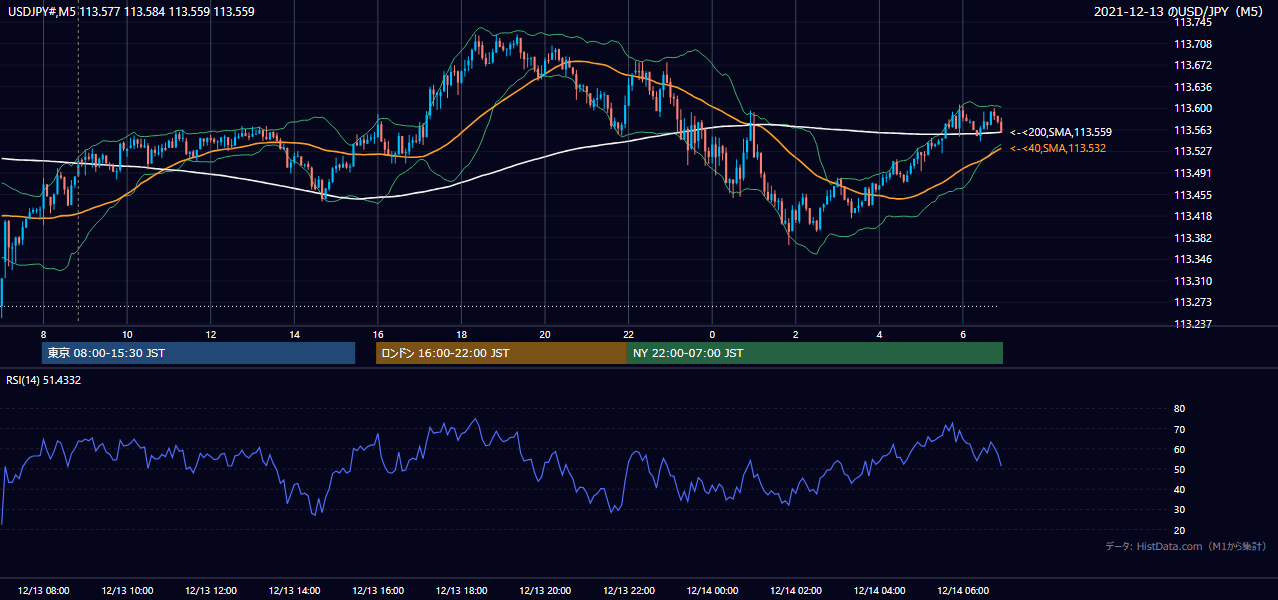
Task: Click the 12/13 20:00 date label
Action: pyautogui.click(x=545, y=591)
